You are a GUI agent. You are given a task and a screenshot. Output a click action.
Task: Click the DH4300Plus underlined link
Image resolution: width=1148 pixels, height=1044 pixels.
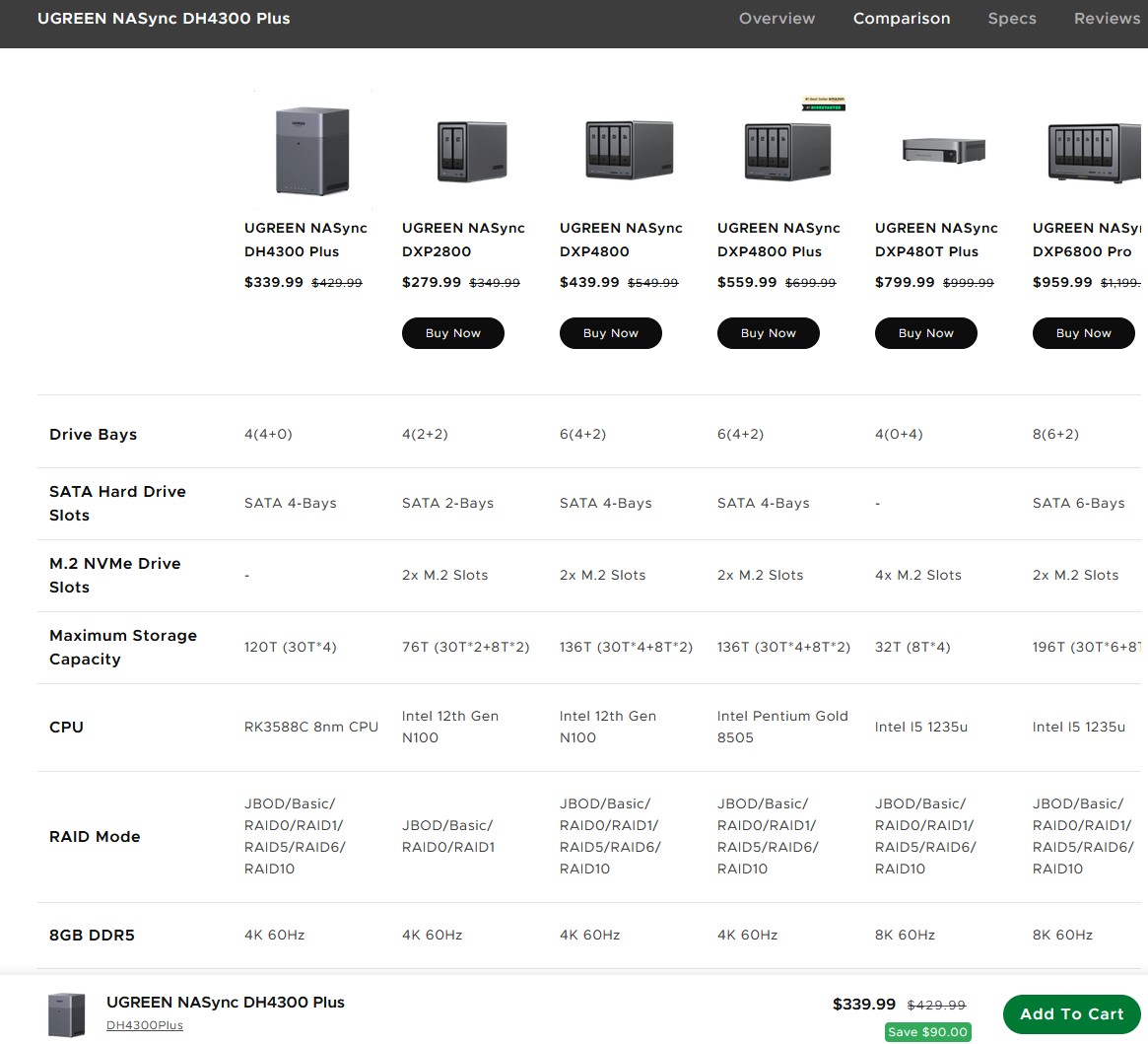click(x=145, y=1025)
